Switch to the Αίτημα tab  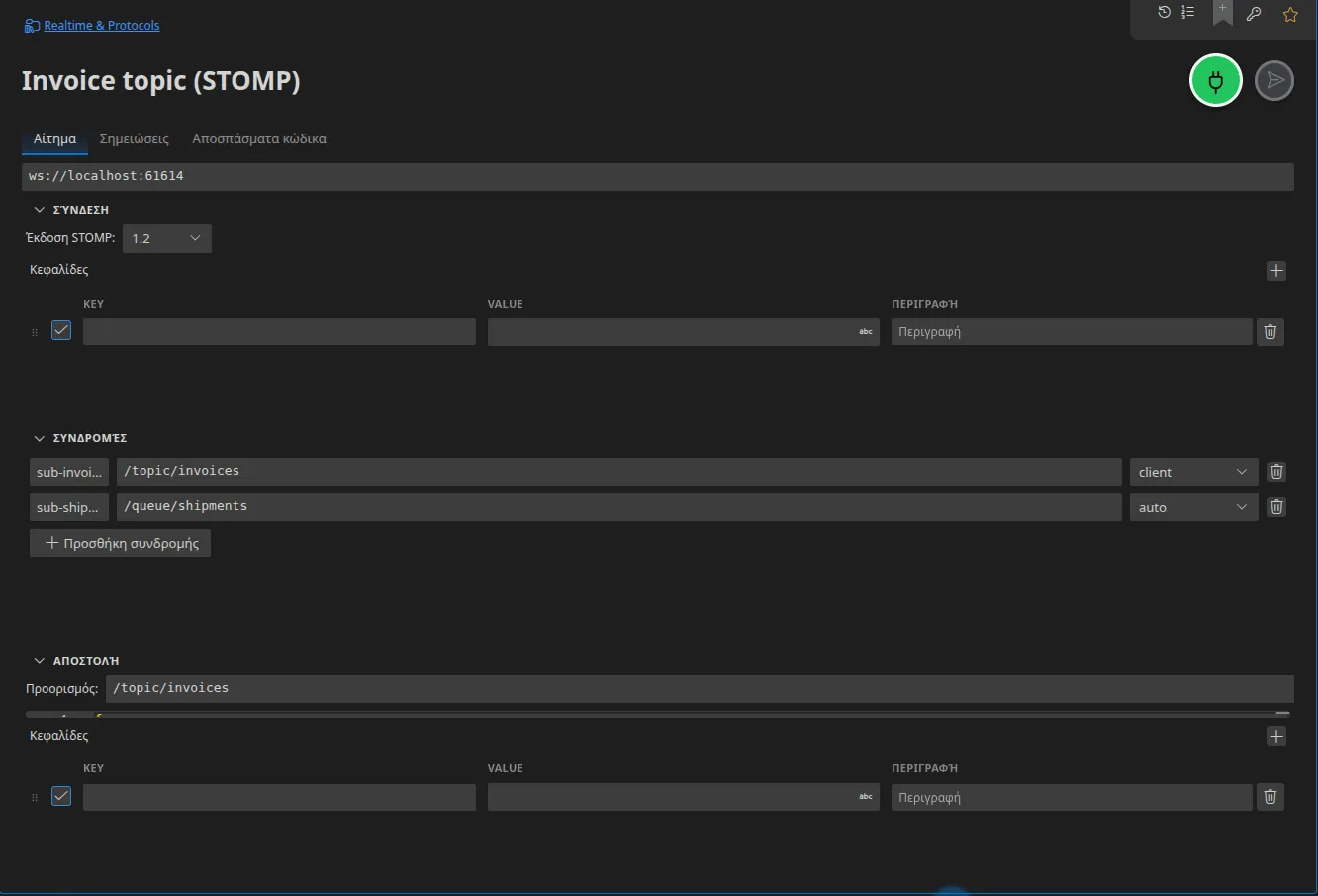tap(54, 139)
